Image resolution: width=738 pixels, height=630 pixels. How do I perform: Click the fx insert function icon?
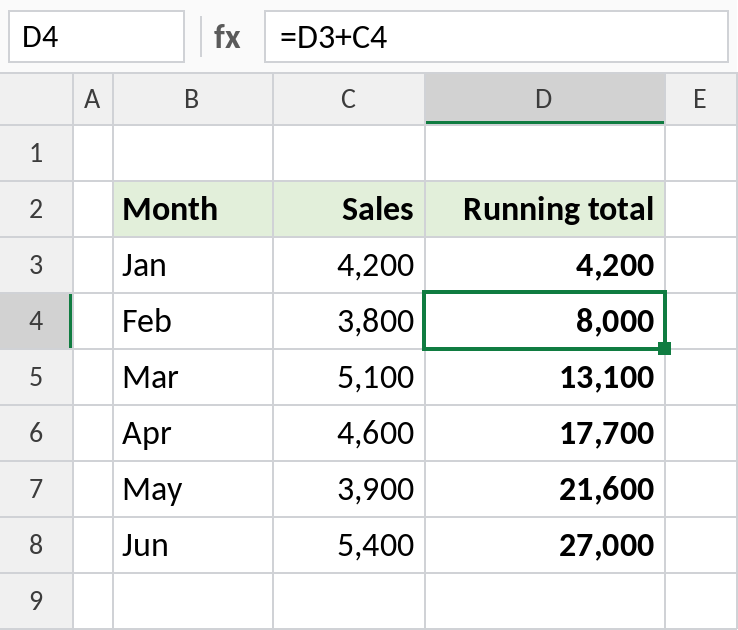coord(227,37)
